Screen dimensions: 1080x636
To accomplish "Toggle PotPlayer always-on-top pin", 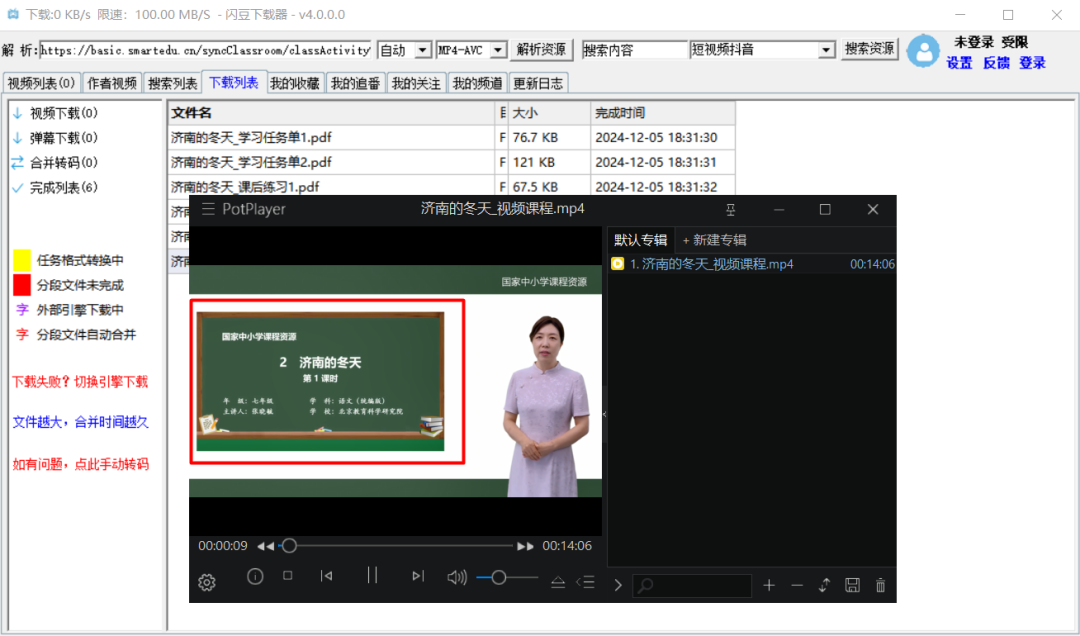I will point(729,210).
